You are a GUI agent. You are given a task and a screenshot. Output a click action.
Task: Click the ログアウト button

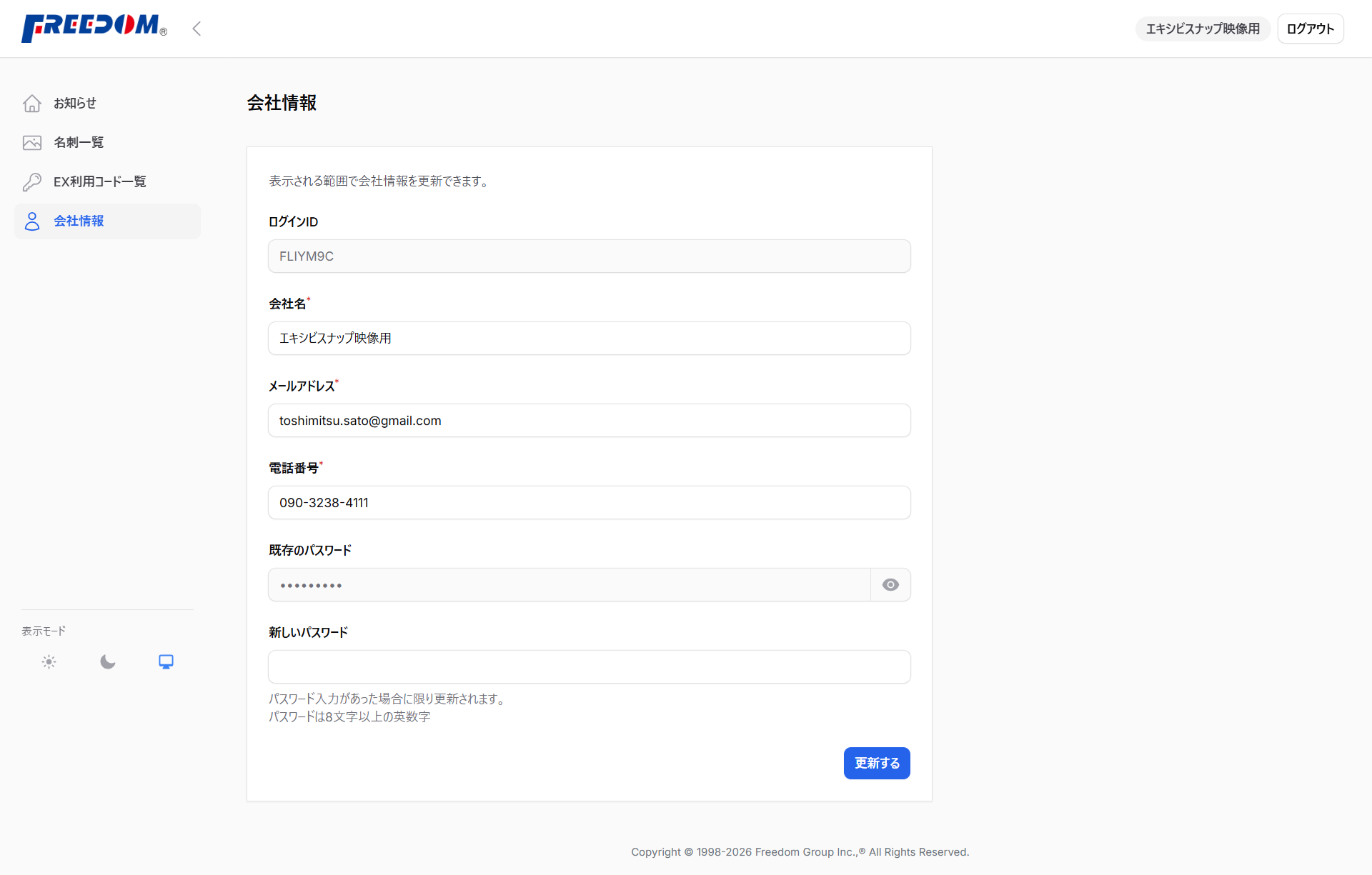pos(1311,29)
